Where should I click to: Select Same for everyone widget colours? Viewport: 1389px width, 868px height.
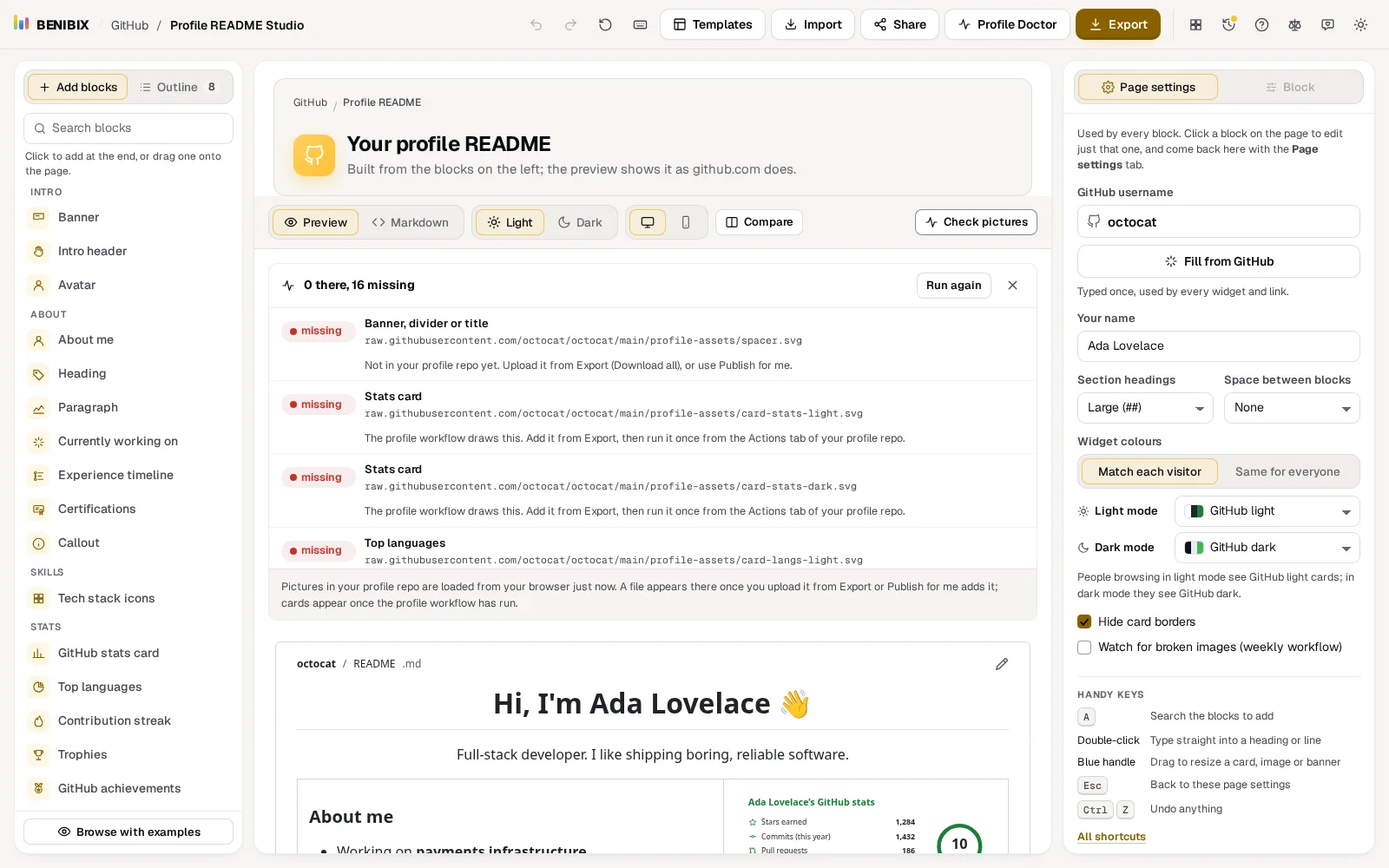pyautogui.click(x=1287, y=472)
